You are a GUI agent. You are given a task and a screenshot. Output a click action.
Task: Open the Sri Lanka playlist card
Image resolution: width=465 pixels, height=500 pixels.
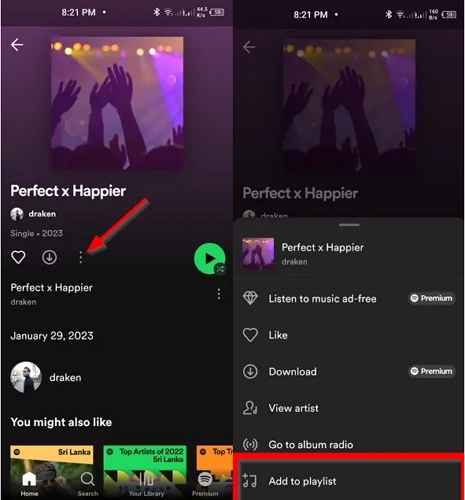pos(52,472)
